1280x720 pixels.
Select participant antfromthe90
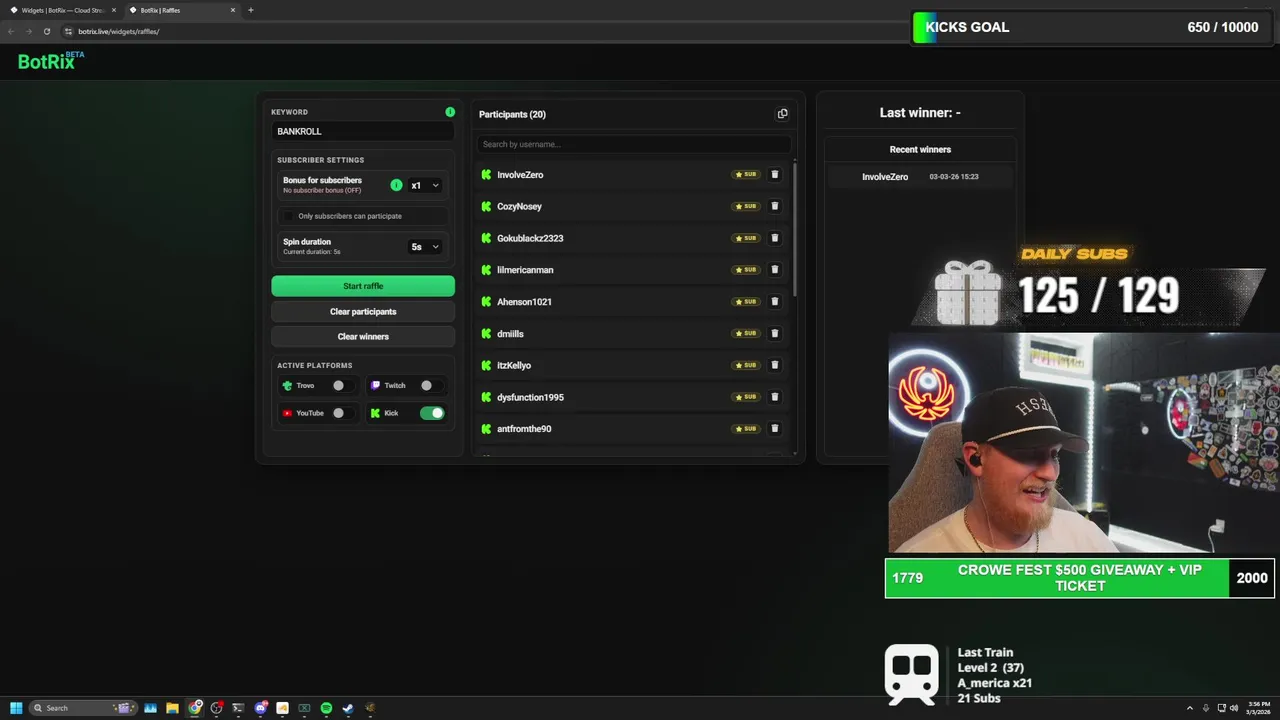click(x=524, y=428)
